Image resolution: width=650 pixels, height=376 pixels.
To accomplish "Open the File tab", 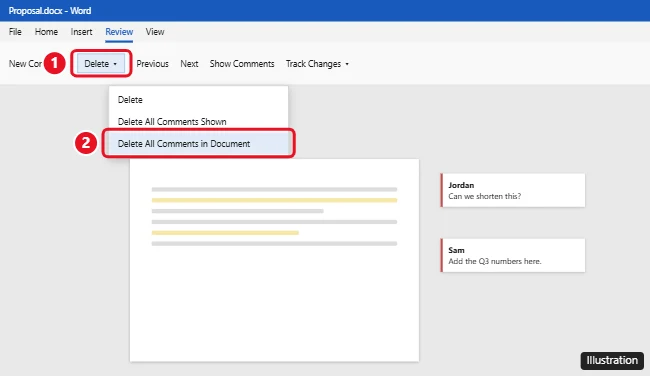I will (15, 32).
